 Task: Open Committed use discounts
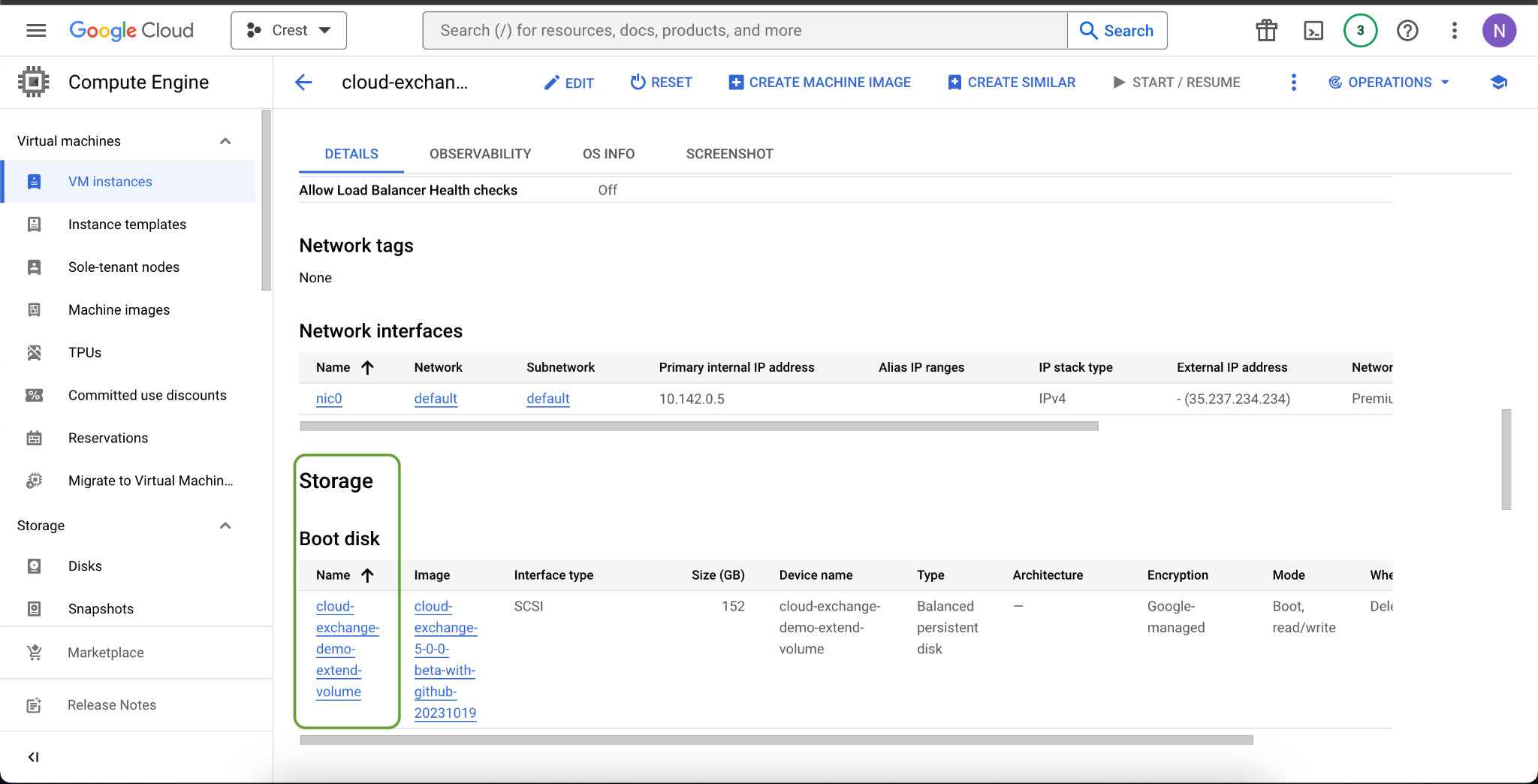coord(128,396)
